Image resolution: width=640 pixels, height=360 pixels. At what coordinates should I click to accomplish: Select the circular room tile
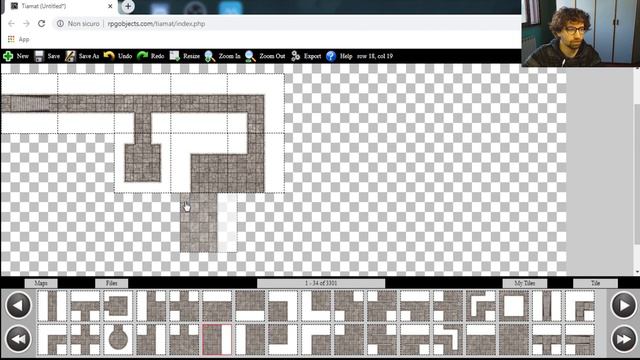pyautogui.click(x=118, y=339)
